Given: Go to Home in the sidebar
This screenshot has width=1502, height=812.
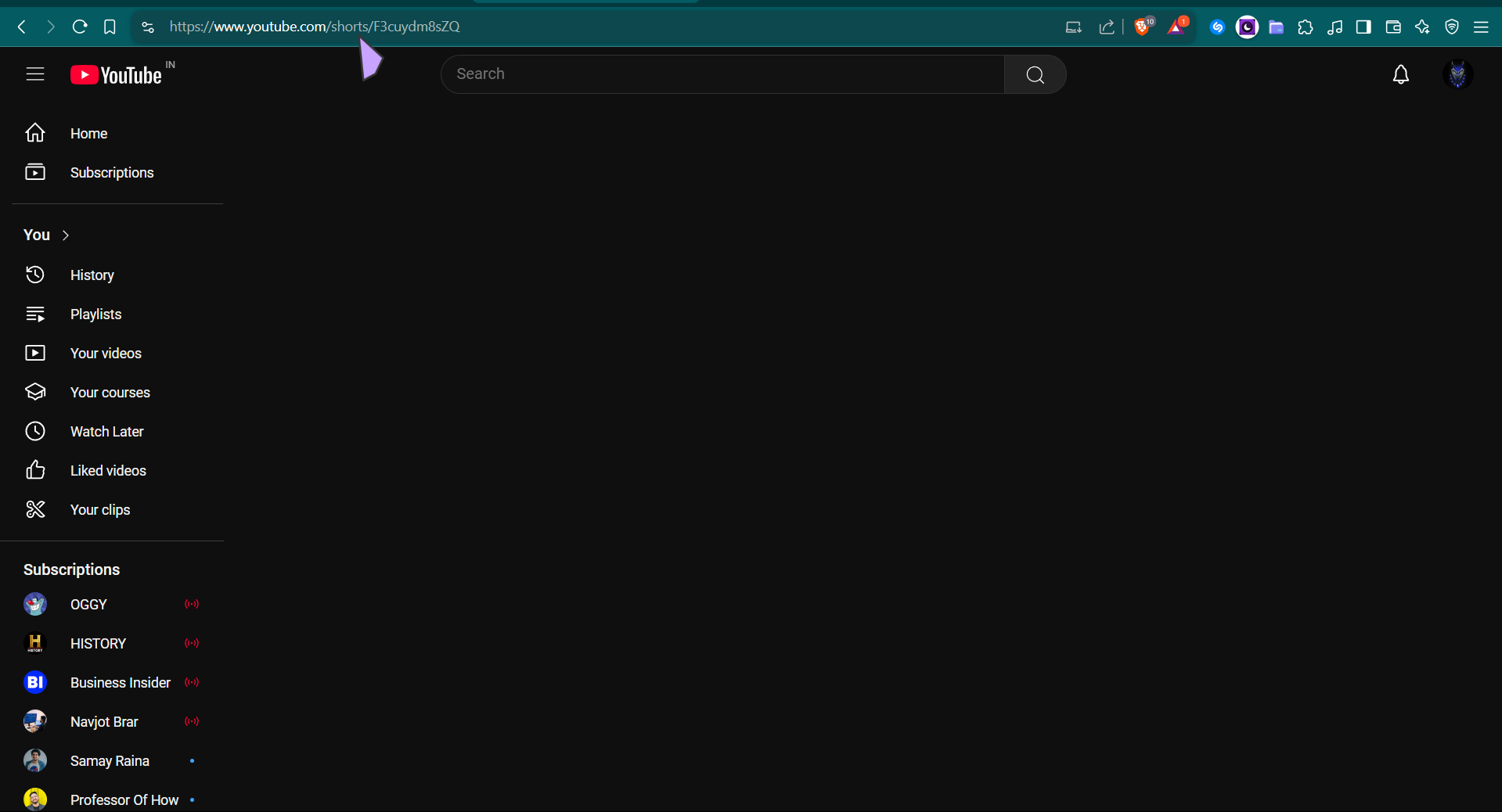Looking at the screenshot, I should point(88,133).
